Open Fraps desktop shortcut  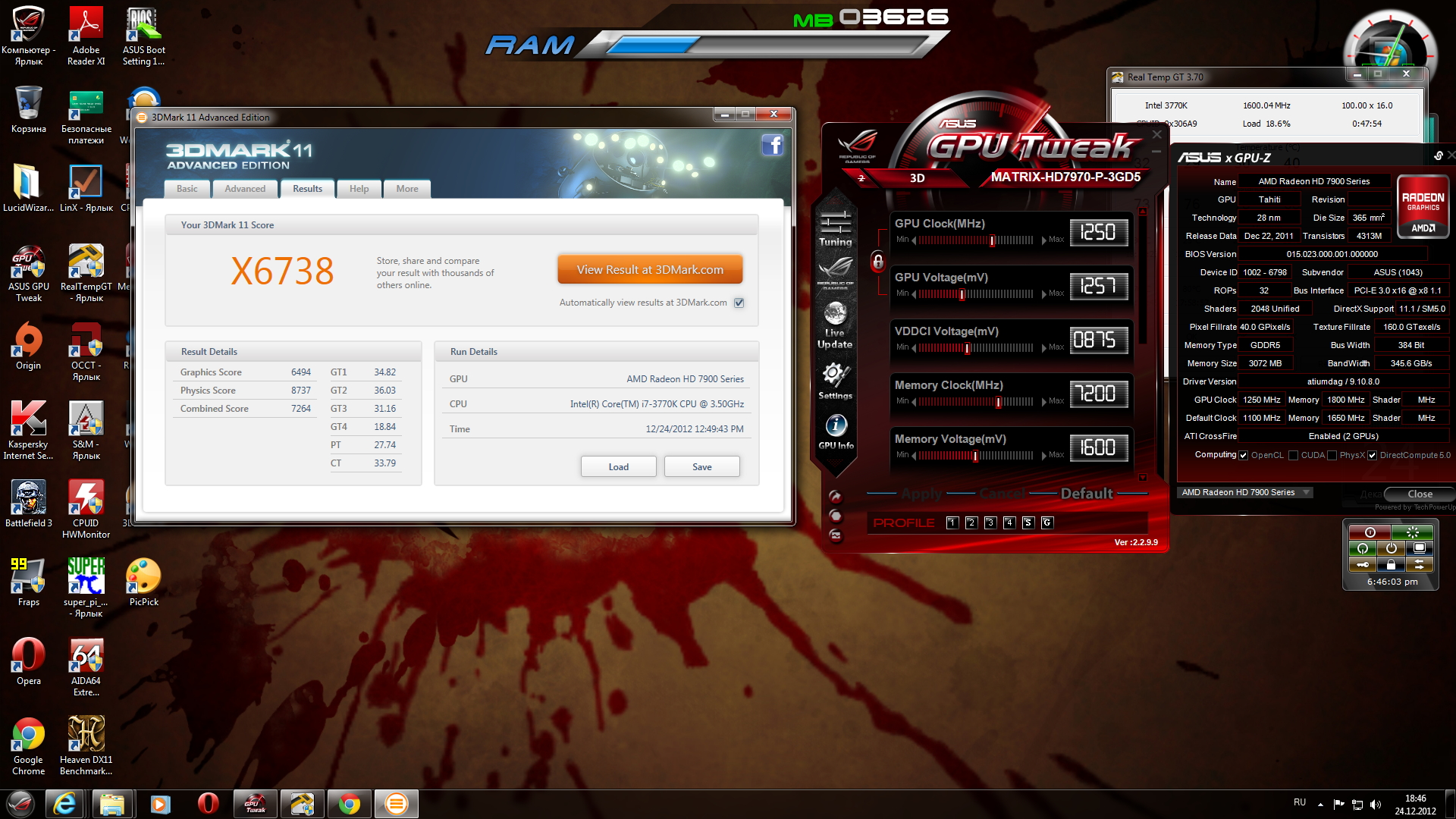(29, 583)
